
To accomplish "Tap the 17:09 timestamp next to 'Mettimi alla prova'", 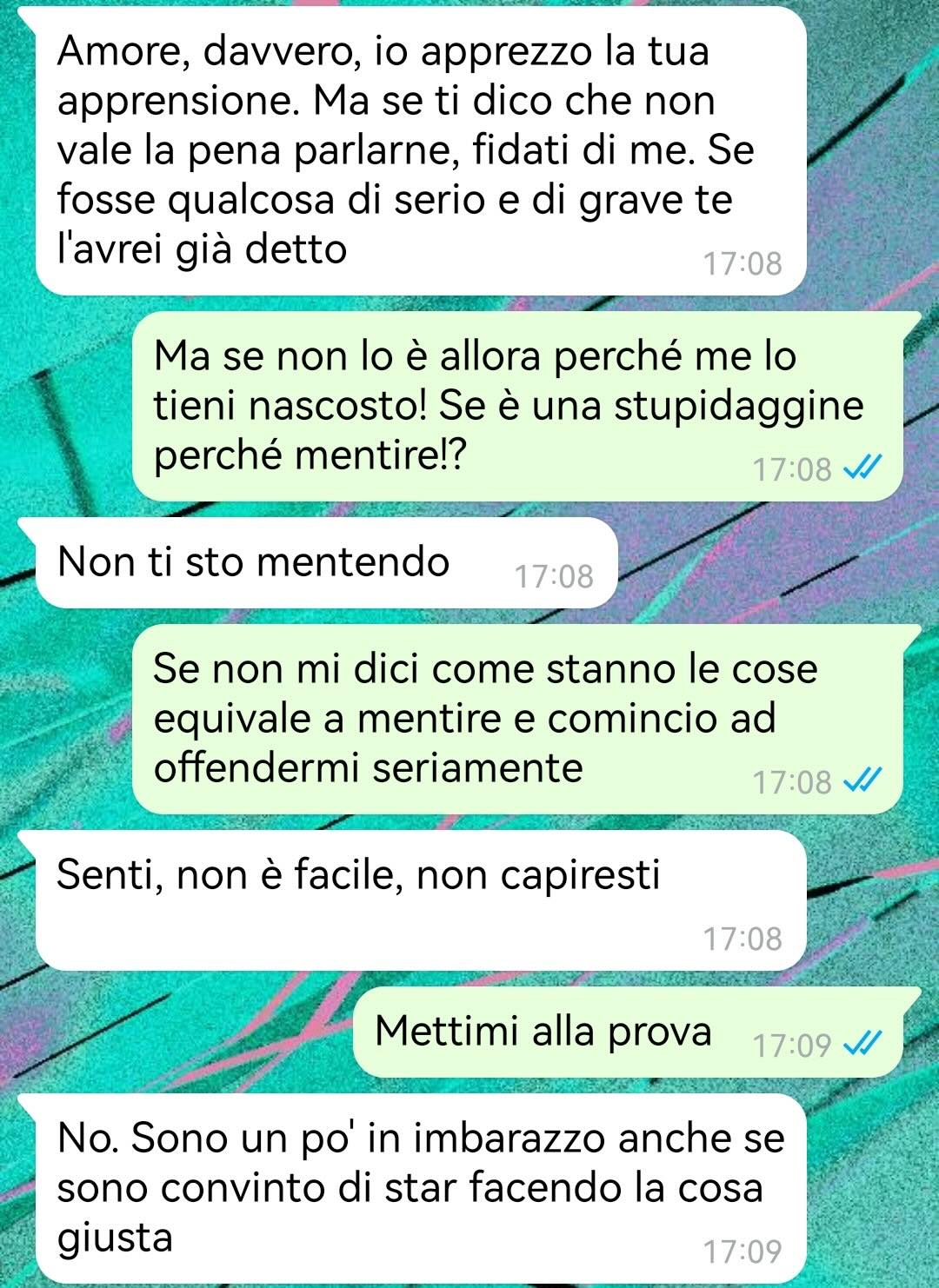I will coord(792,1045).
